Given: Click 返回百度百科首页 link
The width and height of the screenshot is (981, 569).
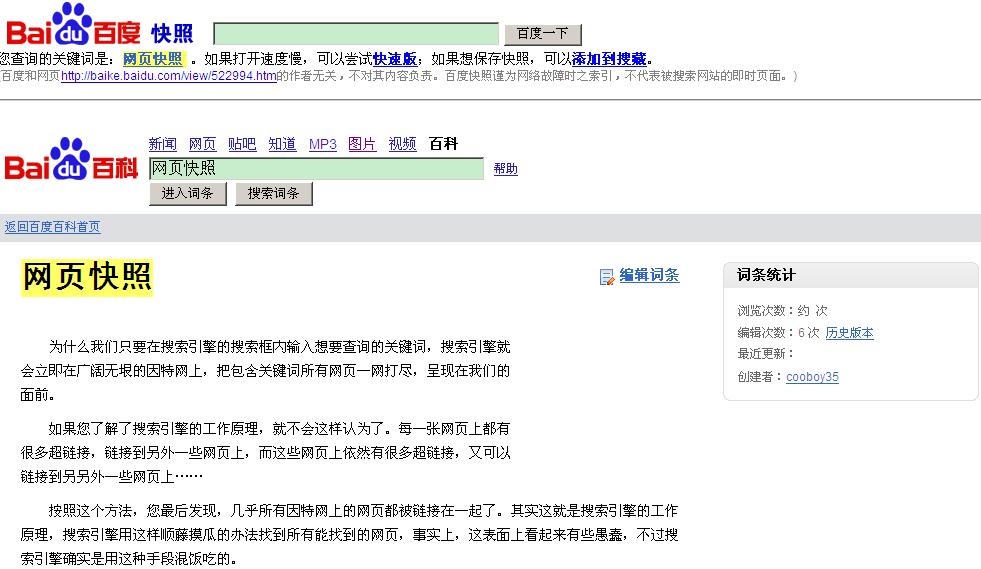Looking at the screenshot, I should [x=52, y=227].
